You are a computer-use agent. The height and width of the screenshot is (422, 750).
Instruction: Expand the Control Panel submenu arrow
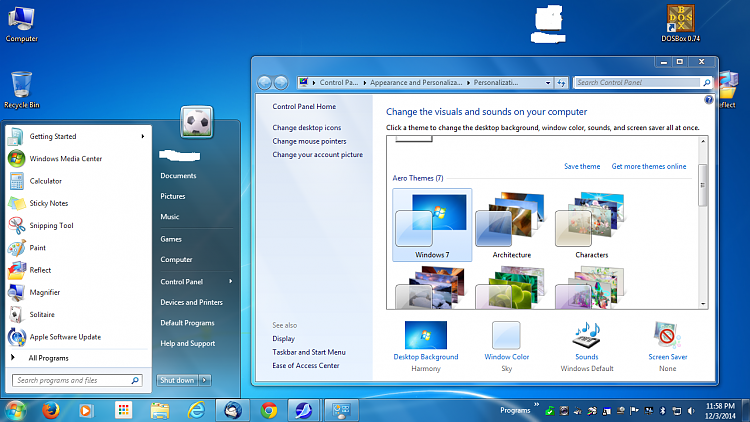pos(231,281)
